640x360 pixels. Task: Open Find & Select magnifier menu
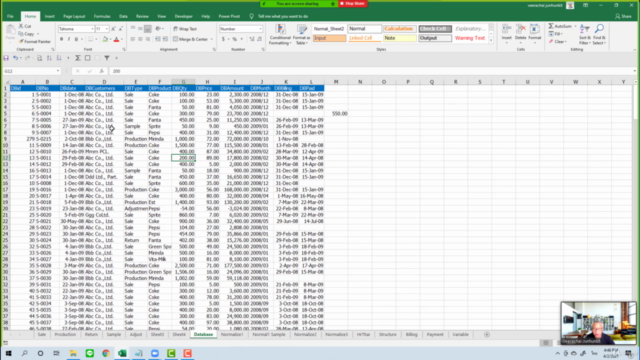click(x=599, y=34)
